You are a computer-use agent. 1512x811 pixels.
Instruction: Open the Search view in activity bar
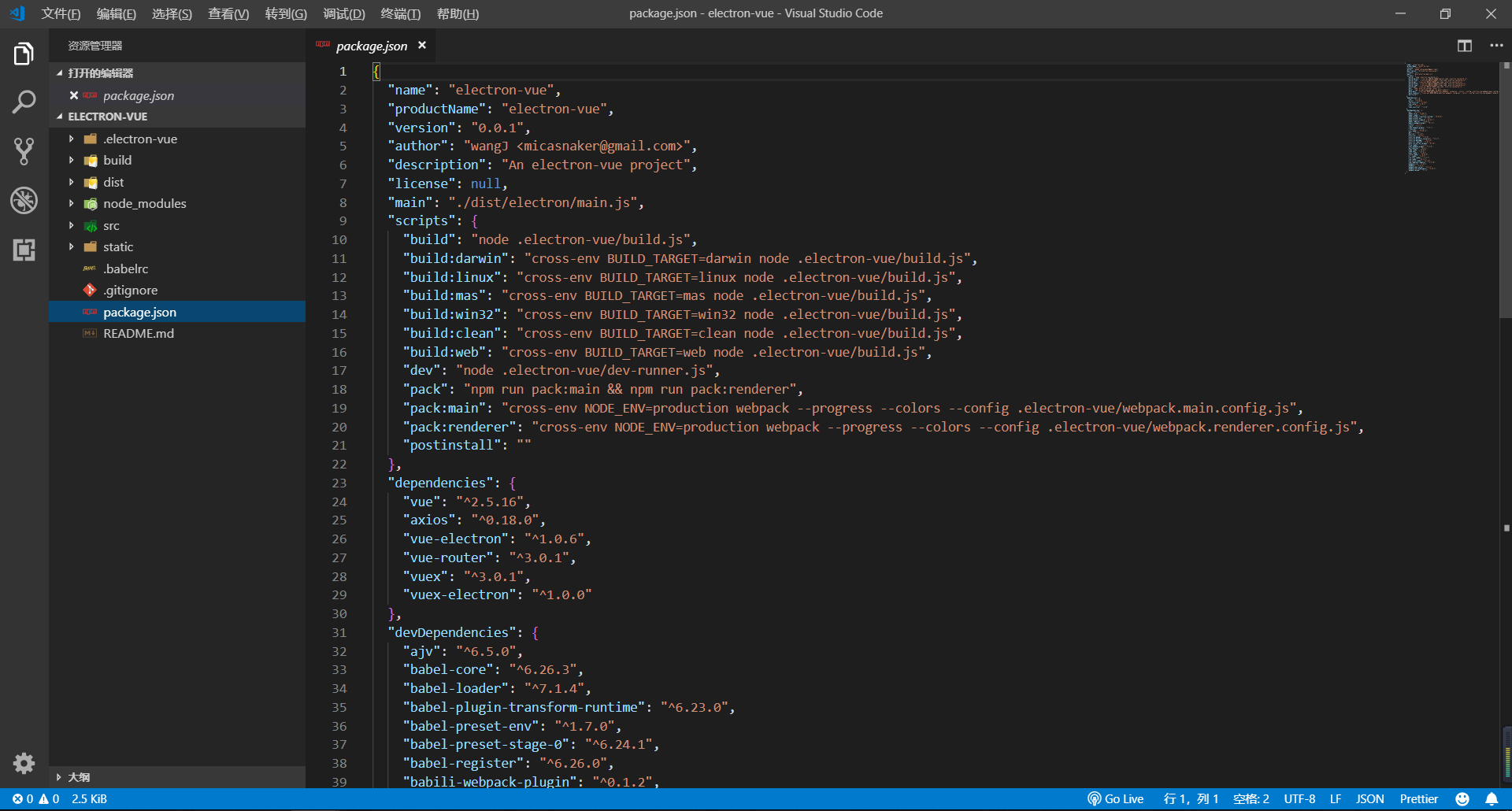pyautogui.click(x=24, y=102)
